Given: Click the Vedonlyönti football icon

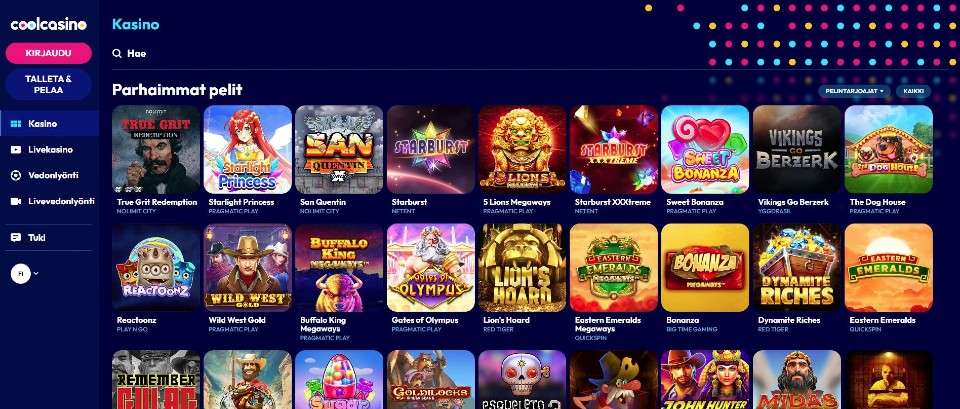Looking at the screenshot, I should click(x=16, y=175).
